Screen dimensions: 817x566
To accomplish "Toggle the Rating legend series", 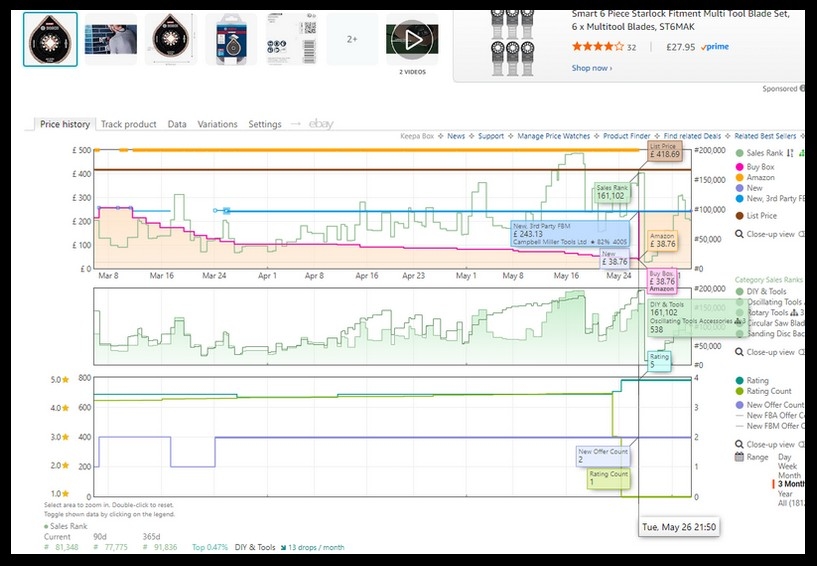I will click(x=751, y=380).
